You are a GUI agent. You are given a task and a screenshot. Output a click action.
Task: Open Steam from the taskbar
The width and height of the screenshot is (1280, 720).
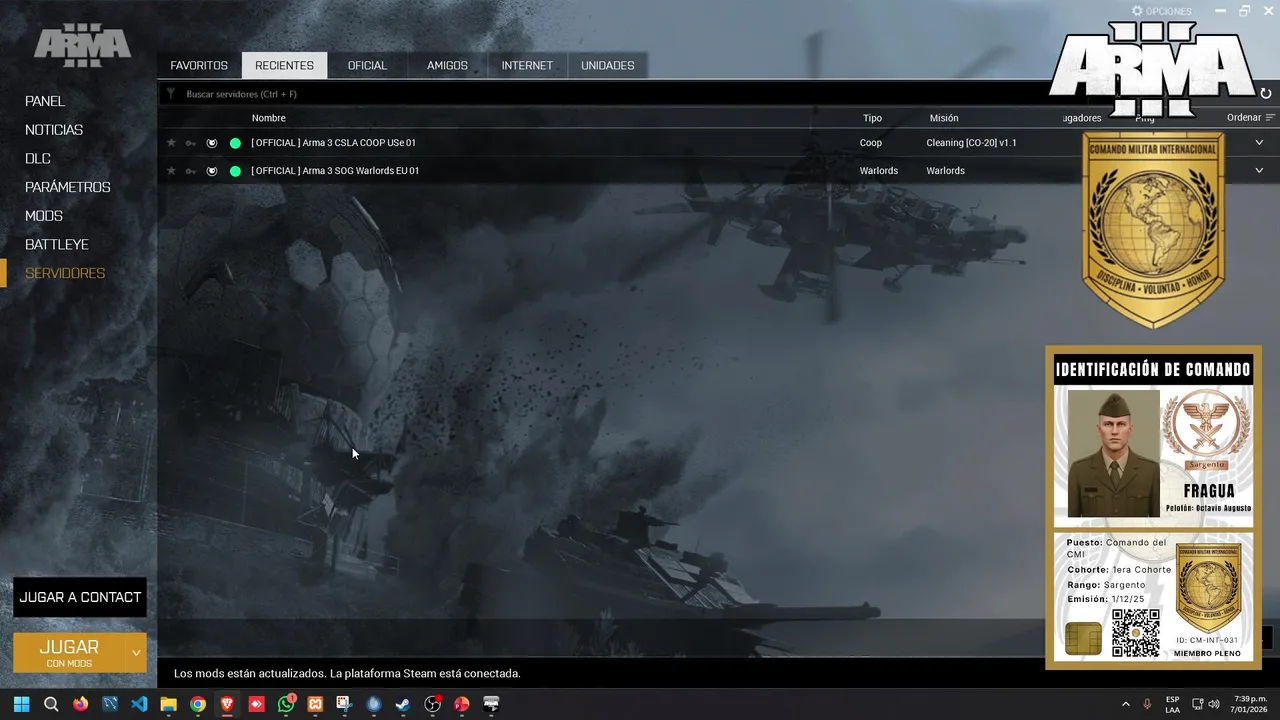(x=403, y=704)
